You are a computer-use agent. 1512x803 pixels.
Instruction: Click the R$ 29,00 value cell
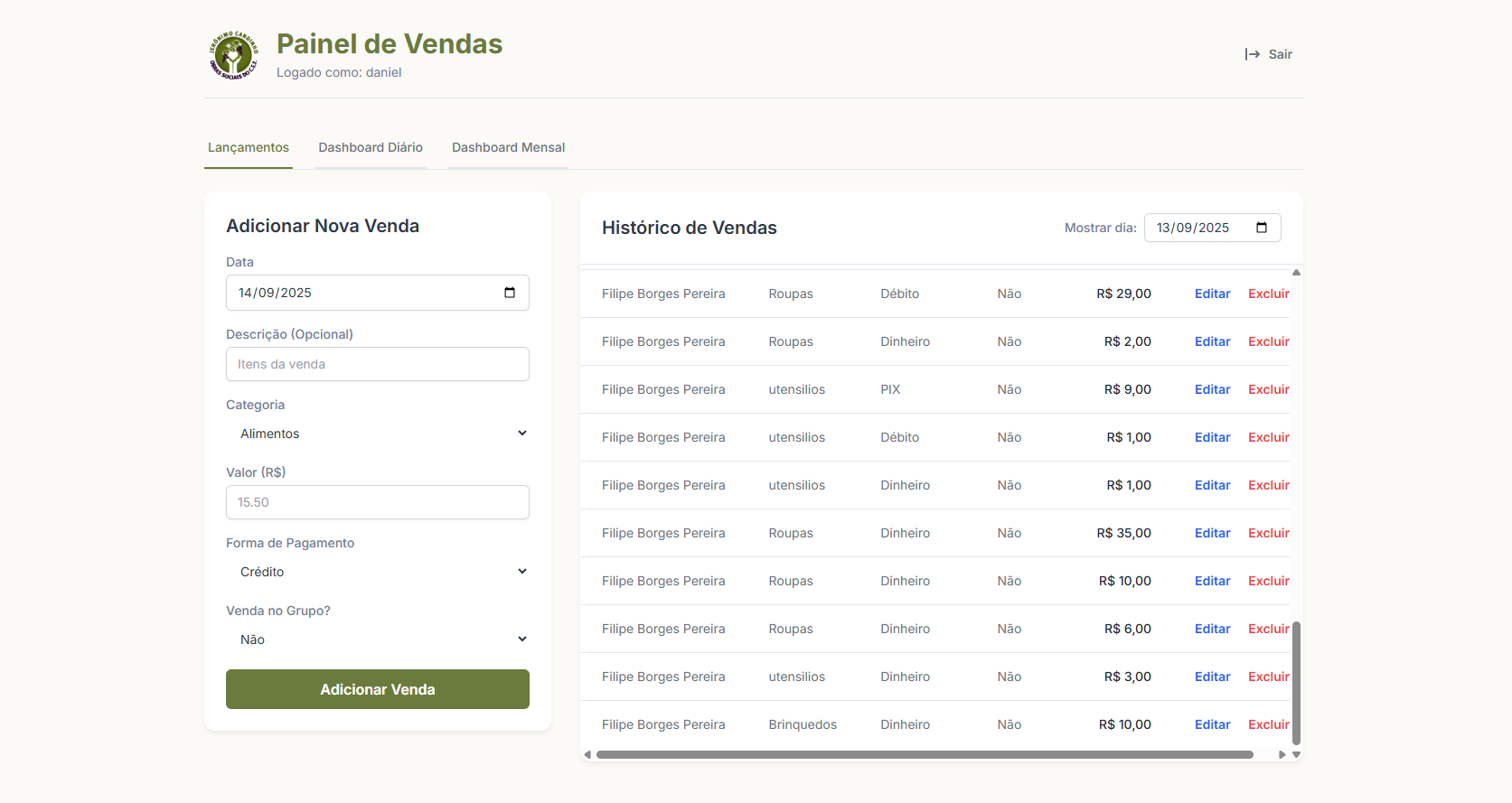[1123, 294]
